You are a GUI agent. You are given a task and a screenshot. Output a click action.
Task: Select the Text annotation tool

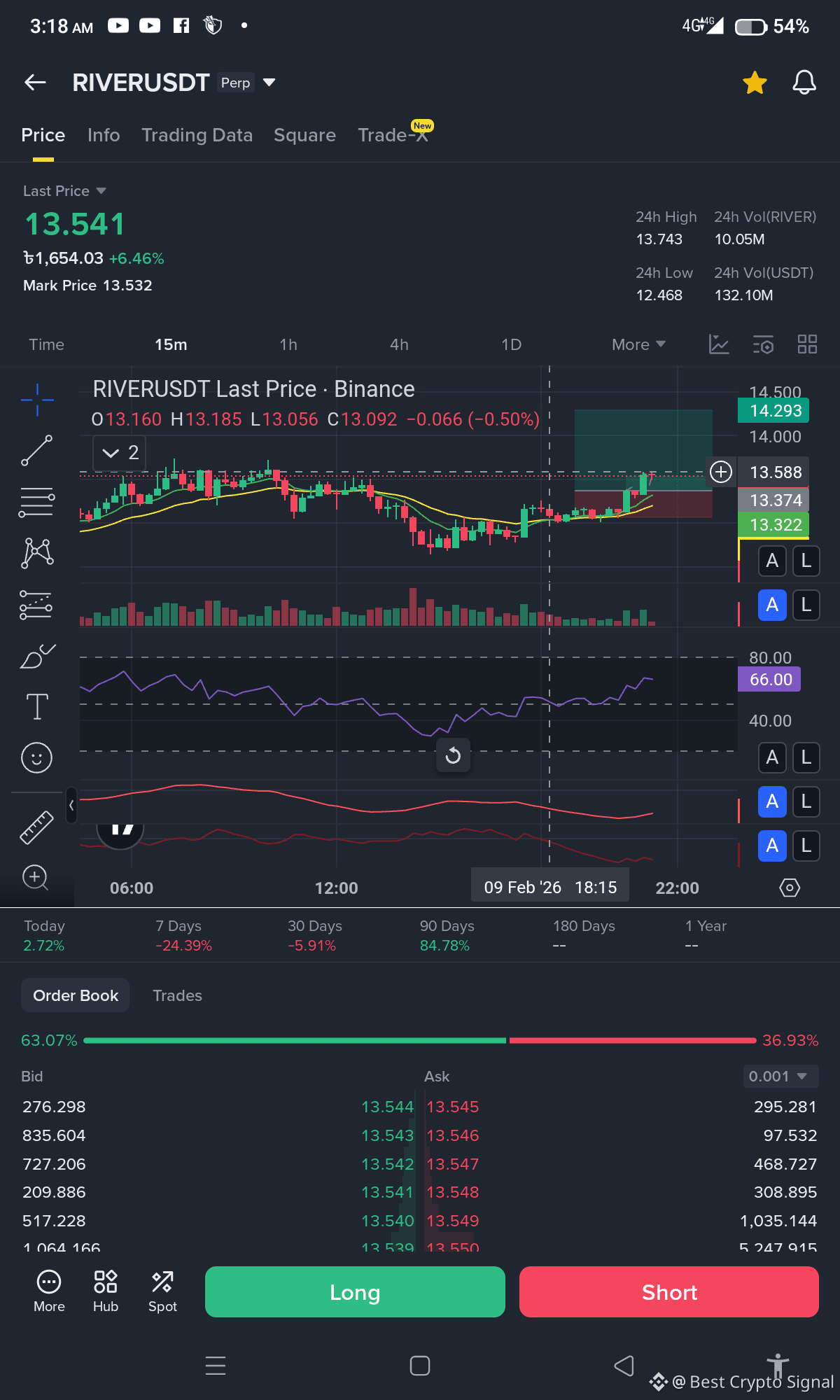pyautogui.click(x=37, y=707)
